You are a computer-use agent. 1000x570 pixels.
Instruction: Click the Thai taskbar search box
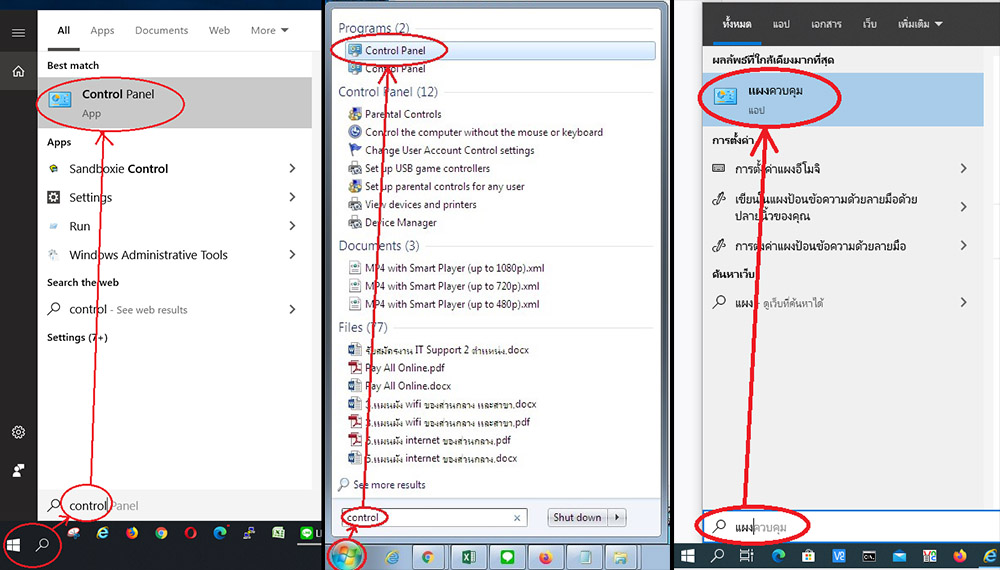849,527
